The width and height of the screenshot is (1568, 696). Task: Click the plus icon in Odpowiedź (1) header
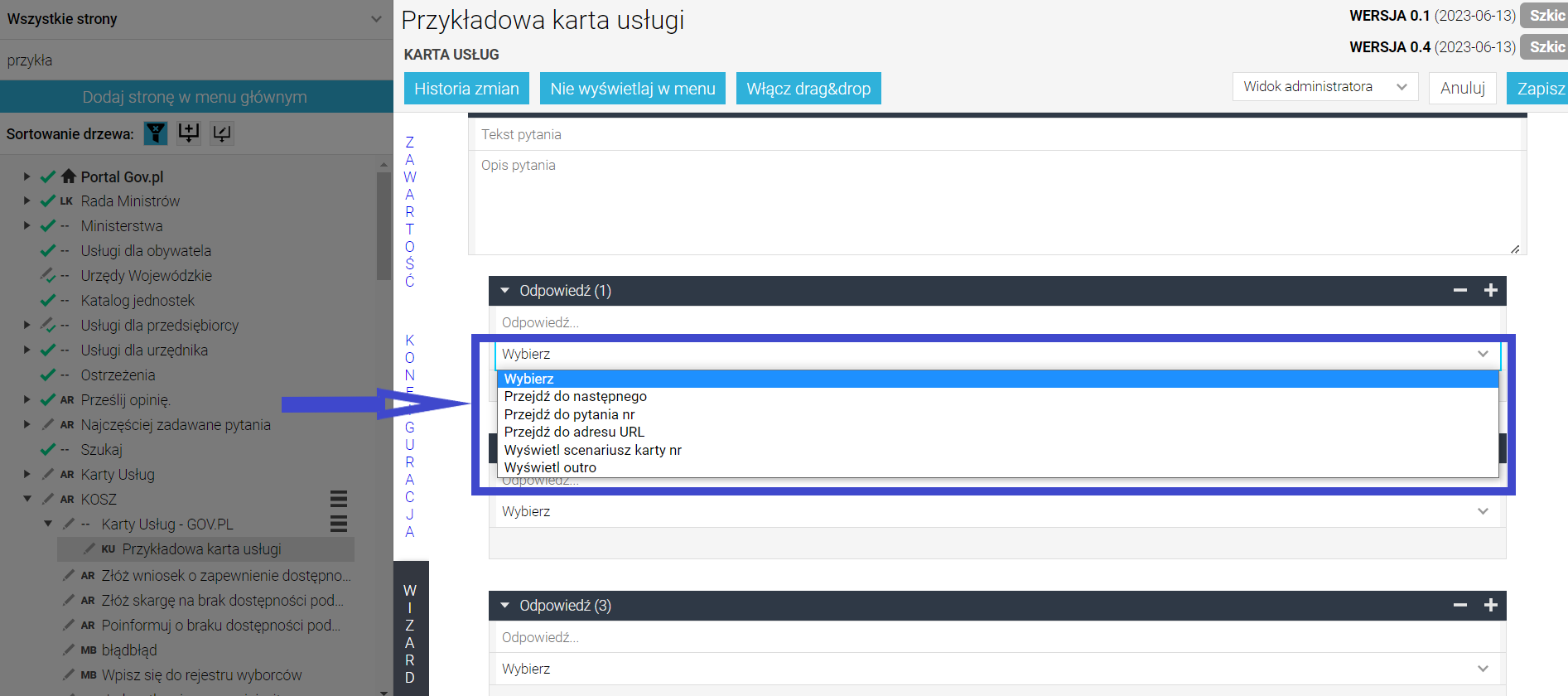[x=1491, y=290]
